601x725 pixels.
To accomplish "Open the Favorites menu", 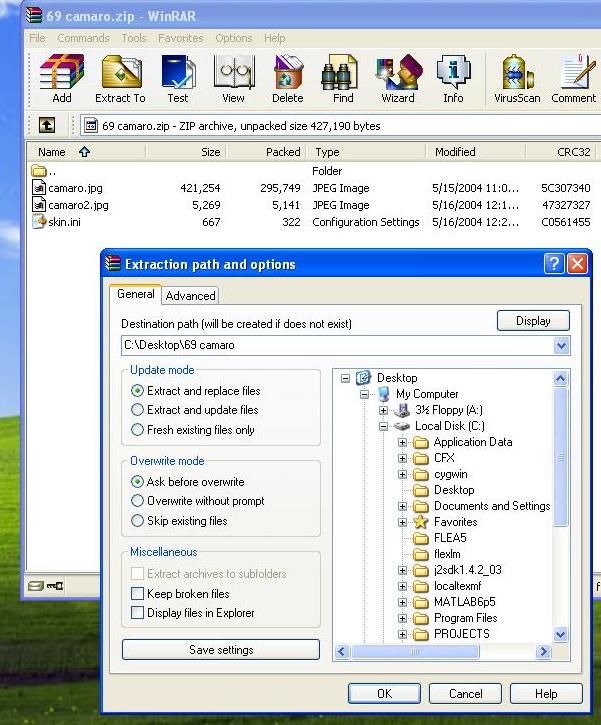I will (181, 38).
